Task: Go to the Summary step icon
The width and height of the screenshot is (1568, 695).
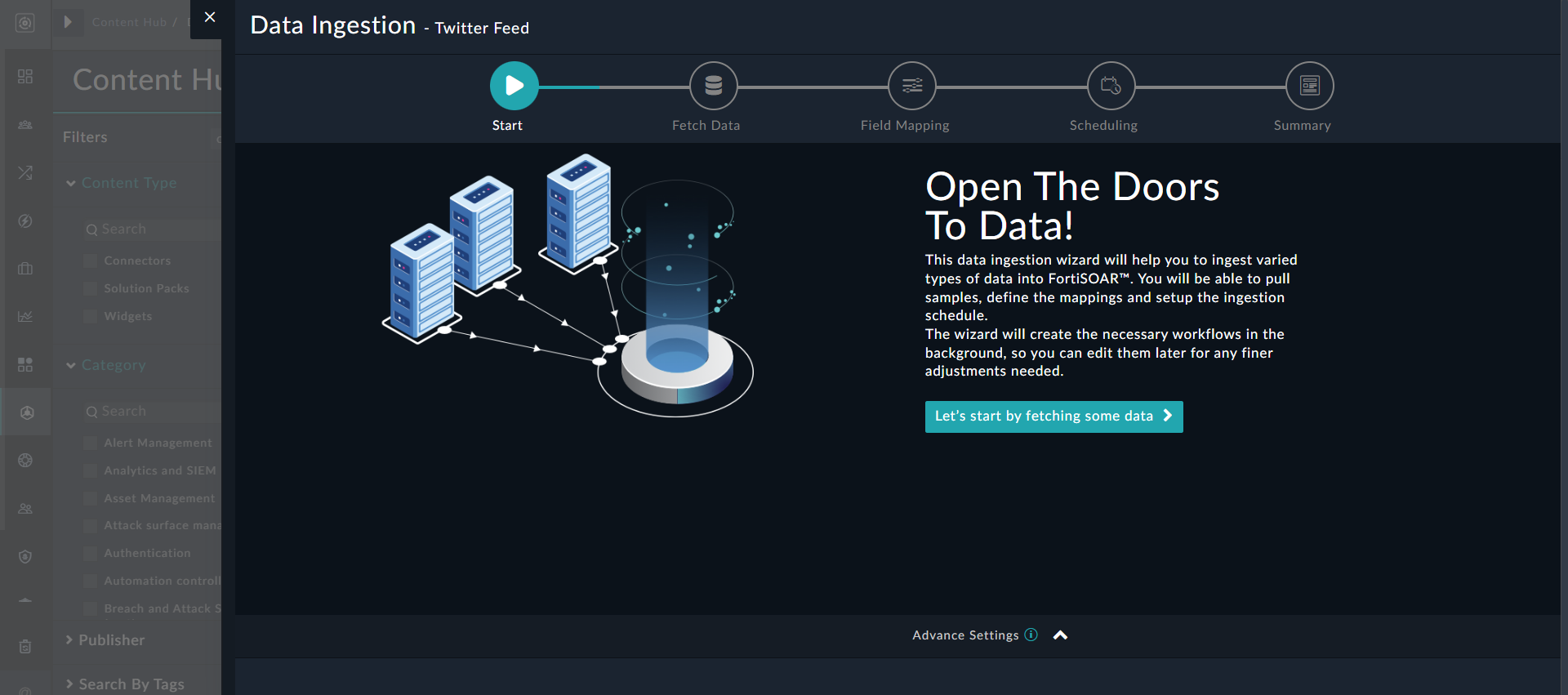Action: pyautogui.click(x=1309, y=86)
